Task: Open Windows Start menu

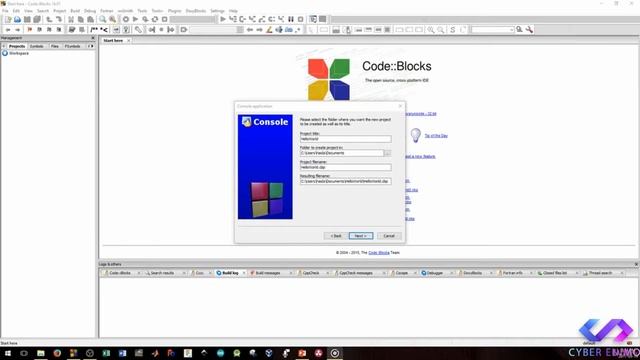Action: (x=7, y=353)
